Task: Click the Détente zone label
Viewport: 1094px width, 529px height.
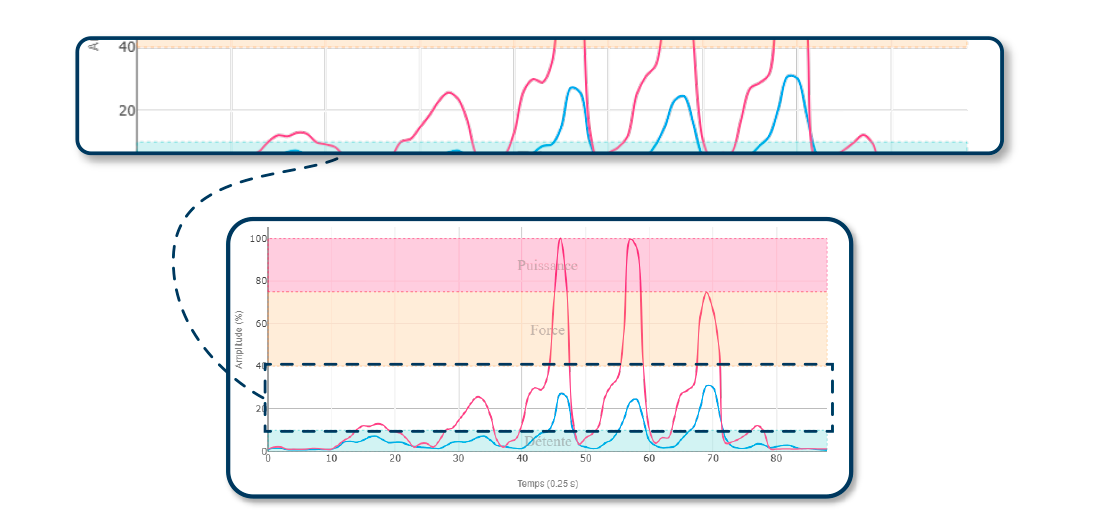Action: (x=547, y=441)
